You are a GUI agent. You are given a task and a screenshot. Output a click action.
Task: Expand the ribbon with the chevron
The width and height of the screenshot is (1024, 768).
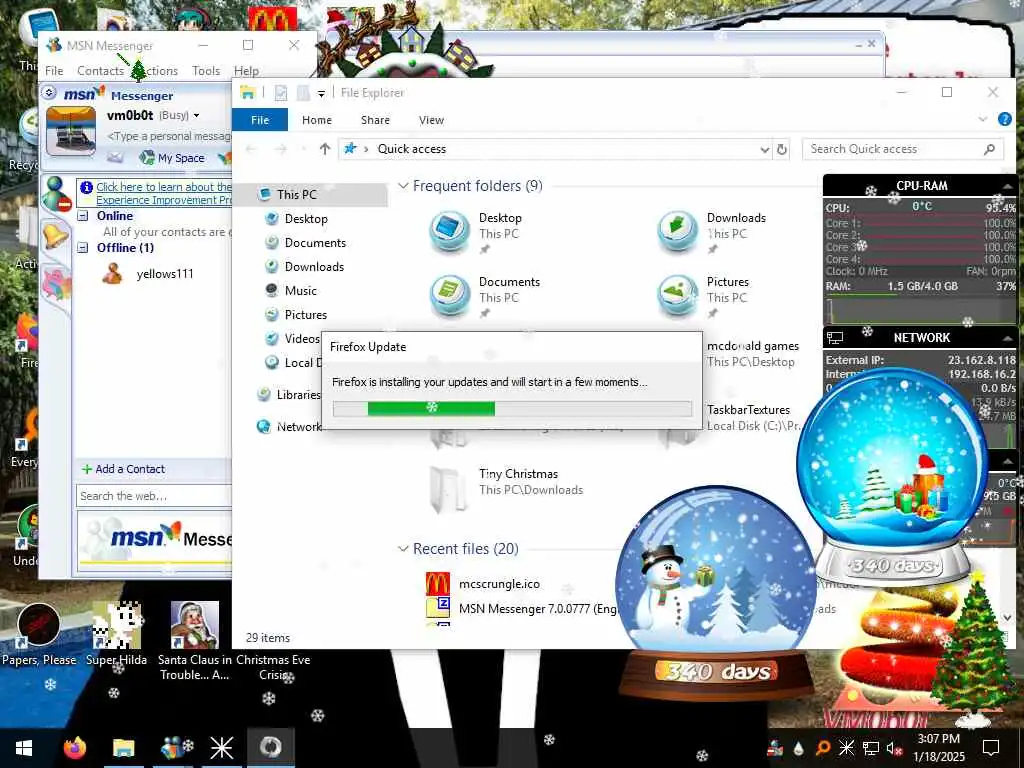pos(983,119)
